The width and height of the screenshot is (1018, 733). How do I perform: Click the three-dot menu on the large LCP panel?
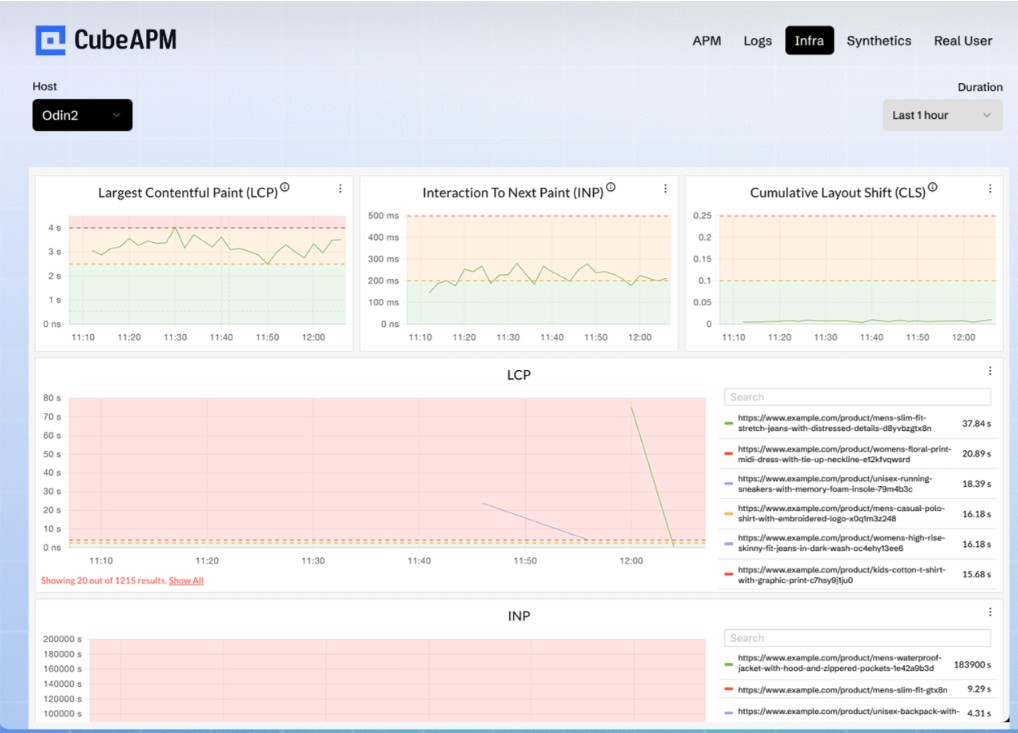click(x=992, y=370)
